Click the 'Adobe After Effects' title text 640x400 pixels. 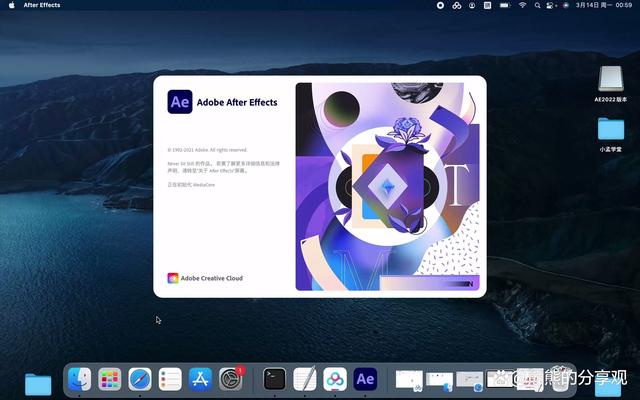click(x=237, y=102)
